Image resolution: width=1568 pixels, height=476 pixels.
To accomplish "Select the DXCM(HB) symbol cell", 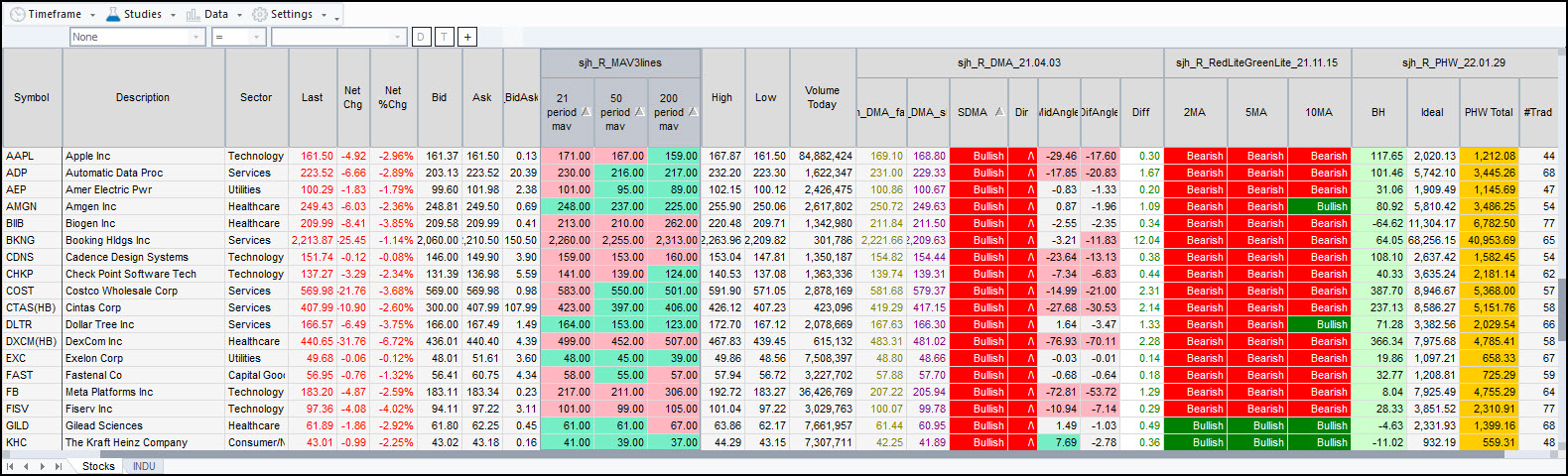I will pyautogui.click(x=32, y=341).
